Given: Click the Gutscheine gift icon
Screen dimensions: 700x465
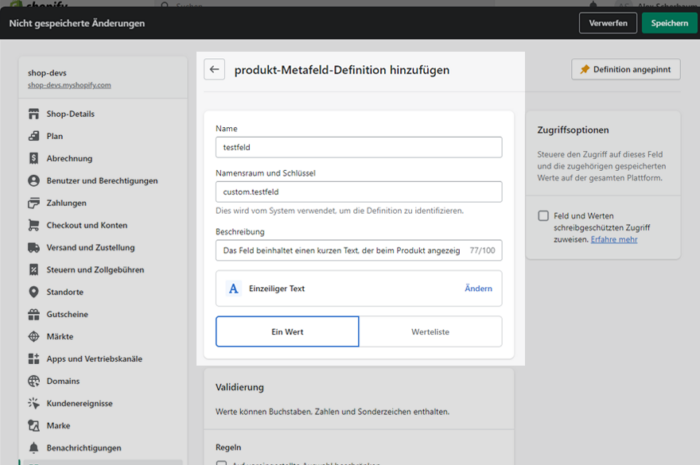Looking at the screenshot, I should (x=34, y=314).
